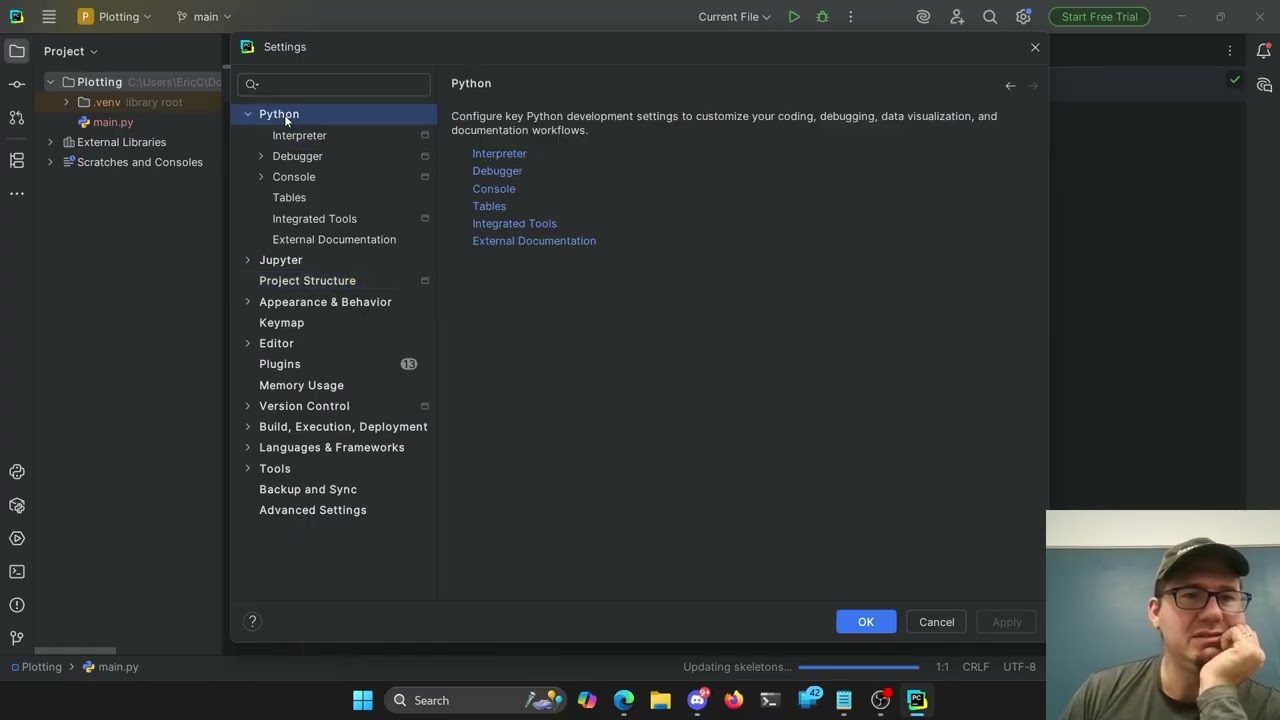Expand the Debugger settings node

[x=261, y=156]
